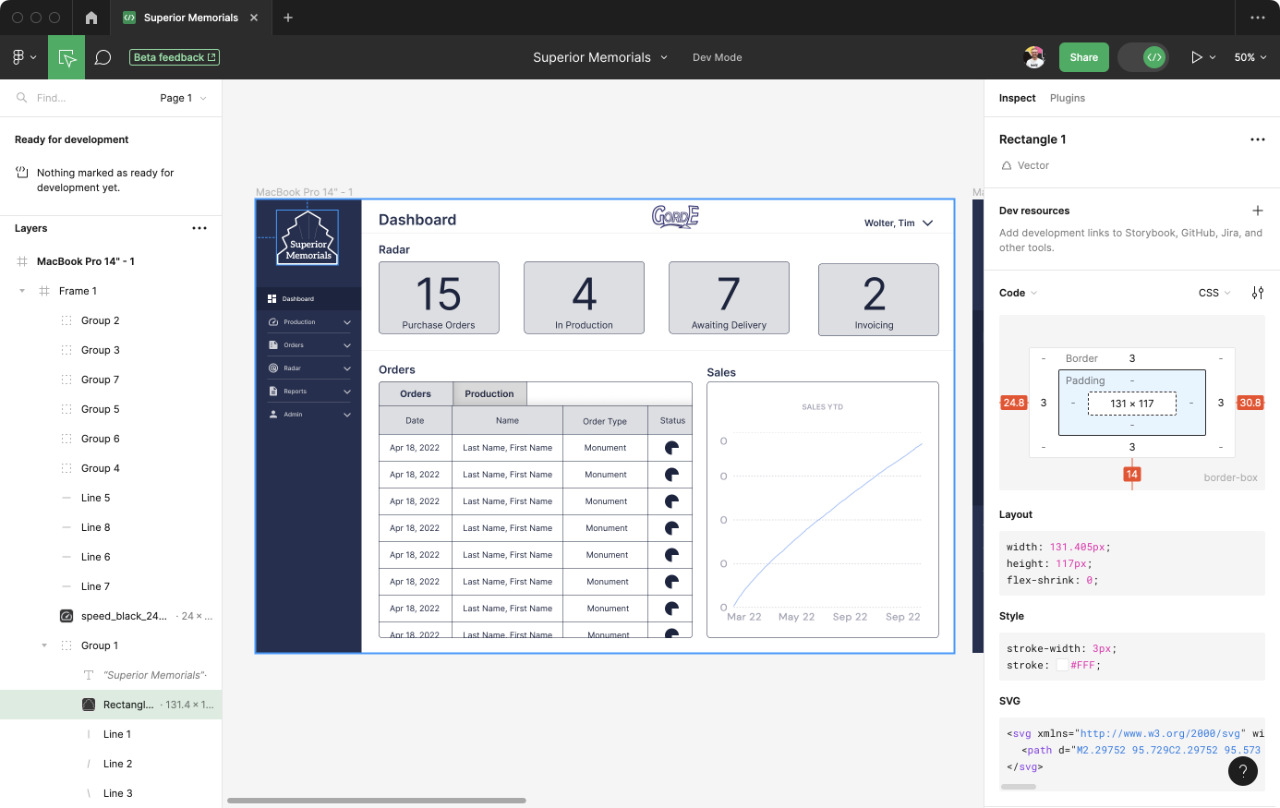Open the Page 1 dropdown
1280x808 pixels.
point(183,98)
